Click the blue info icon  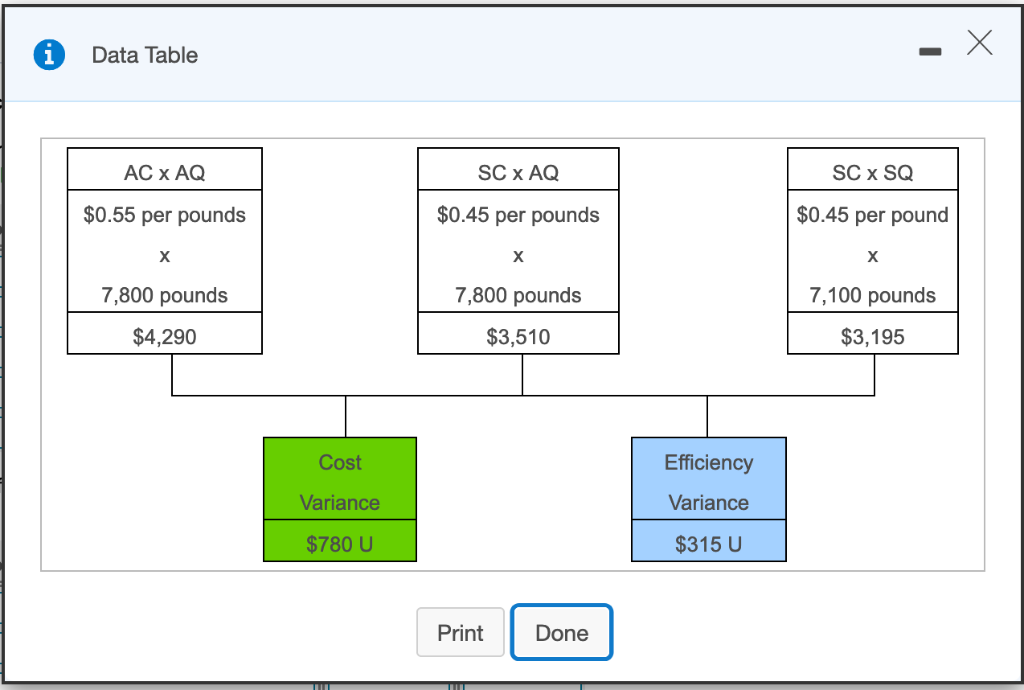tap(49, 55)
